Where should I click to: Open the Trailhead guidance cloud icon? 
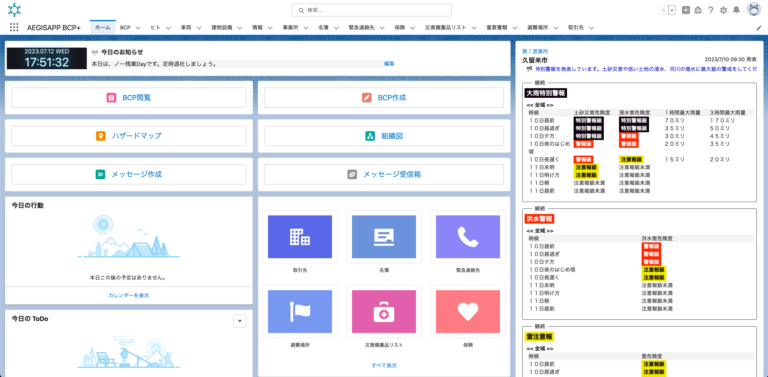pyautogui.click(x=698, y=10)
